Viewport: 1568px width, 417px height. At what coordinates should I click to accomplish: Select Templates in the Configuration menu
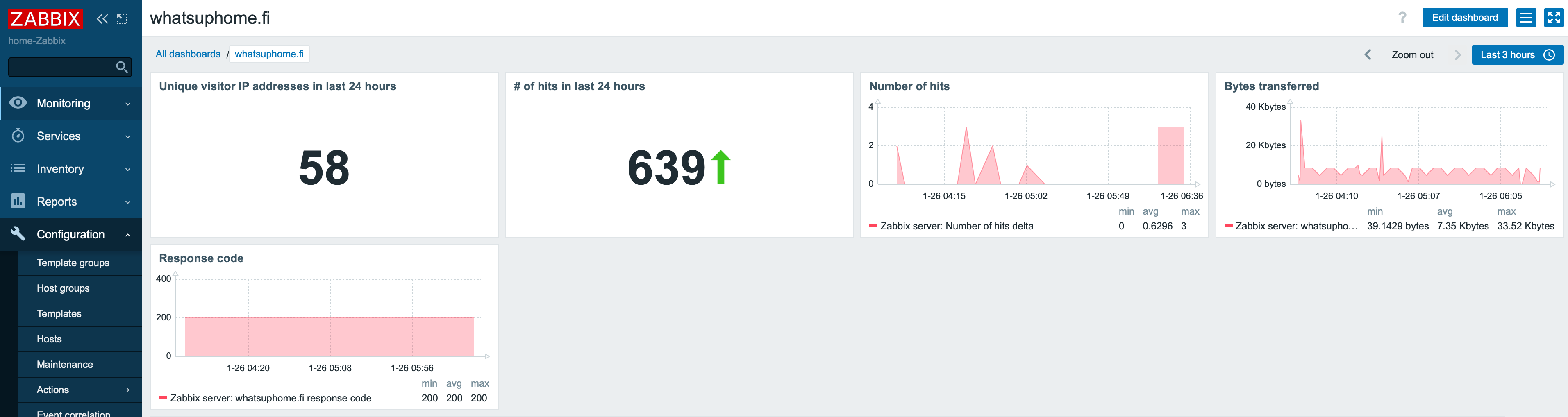59,313
